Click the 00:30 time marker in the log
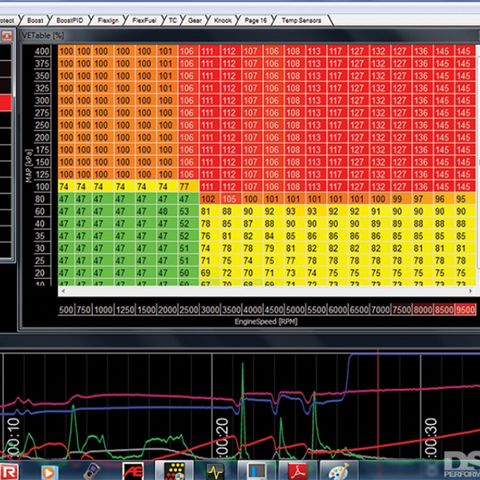This screenshot has width=480, height=480. [x=431, y=437]
